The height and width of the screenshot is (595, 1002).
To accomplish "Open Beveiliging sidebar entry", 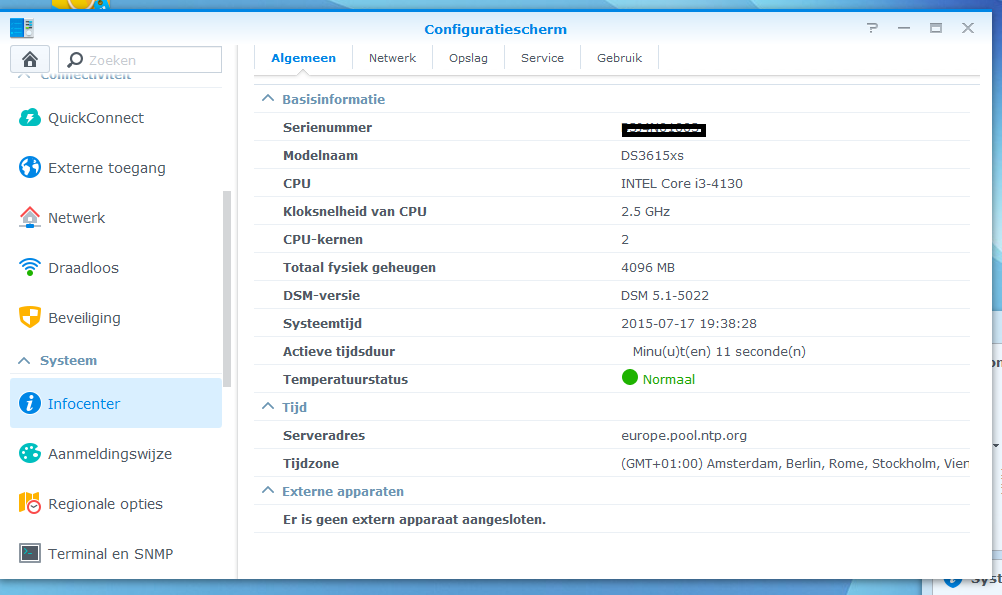I will (84, 318).
